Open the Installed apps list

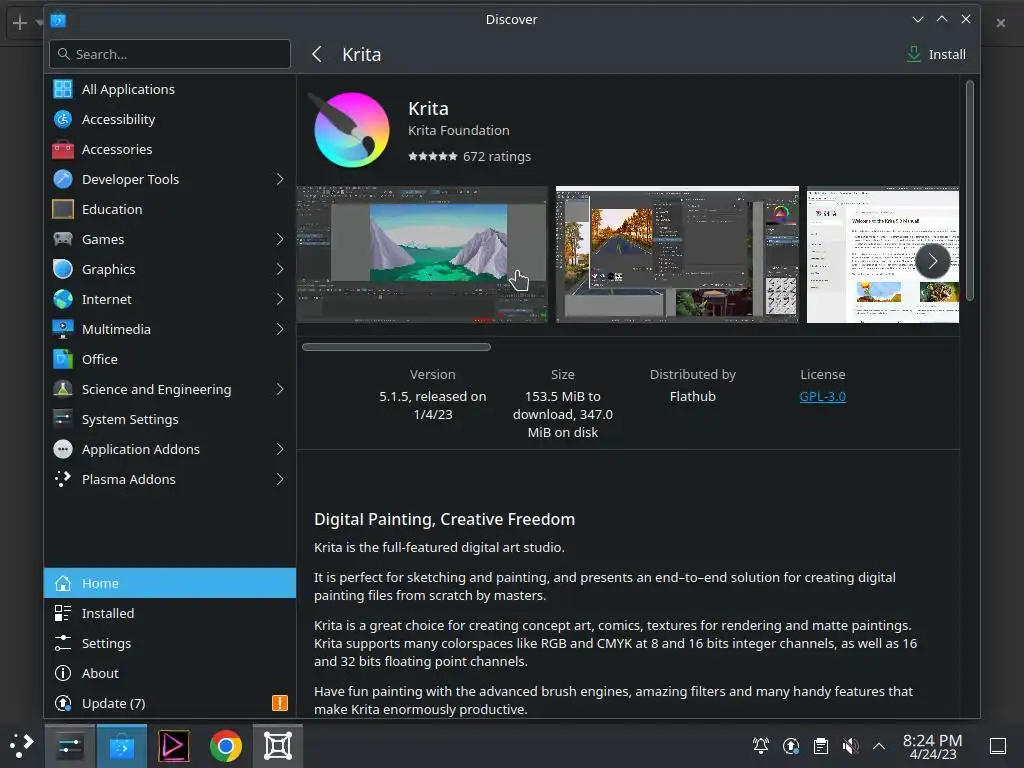(170, 613)
